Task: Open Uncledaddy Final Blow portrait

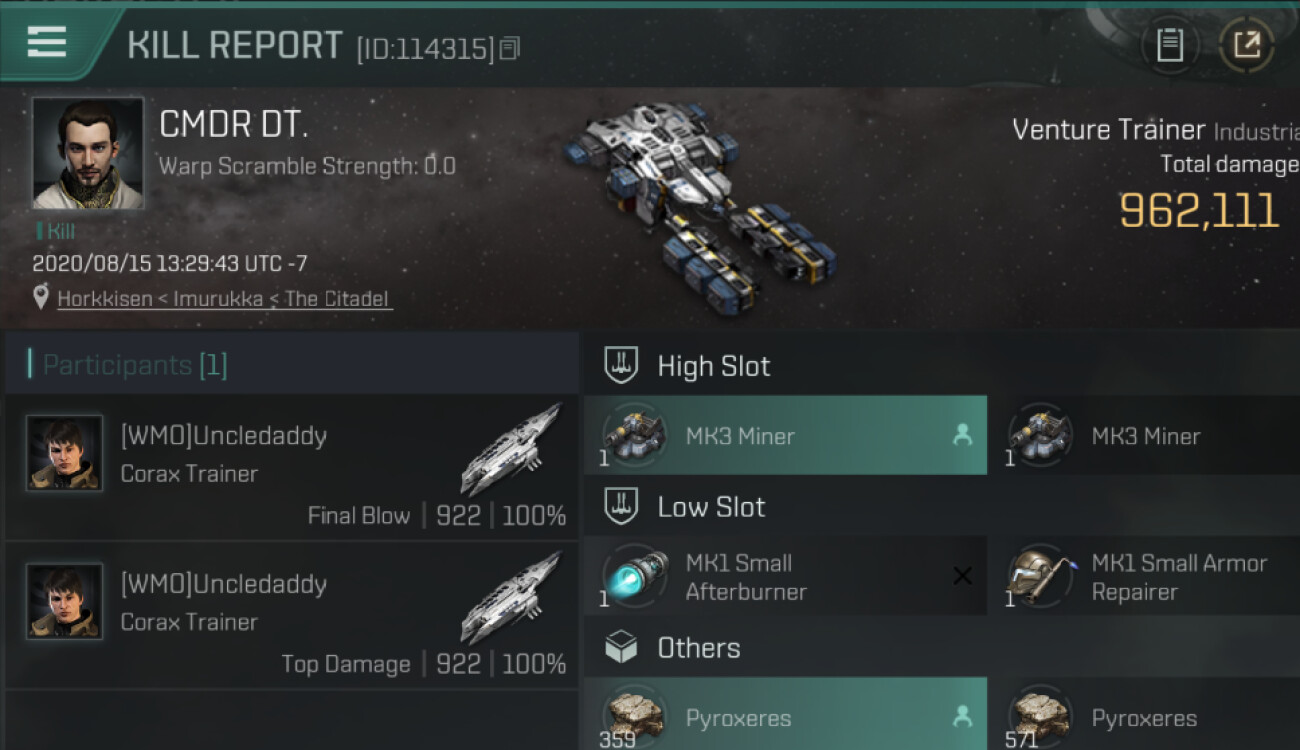Action: (64, 453)
